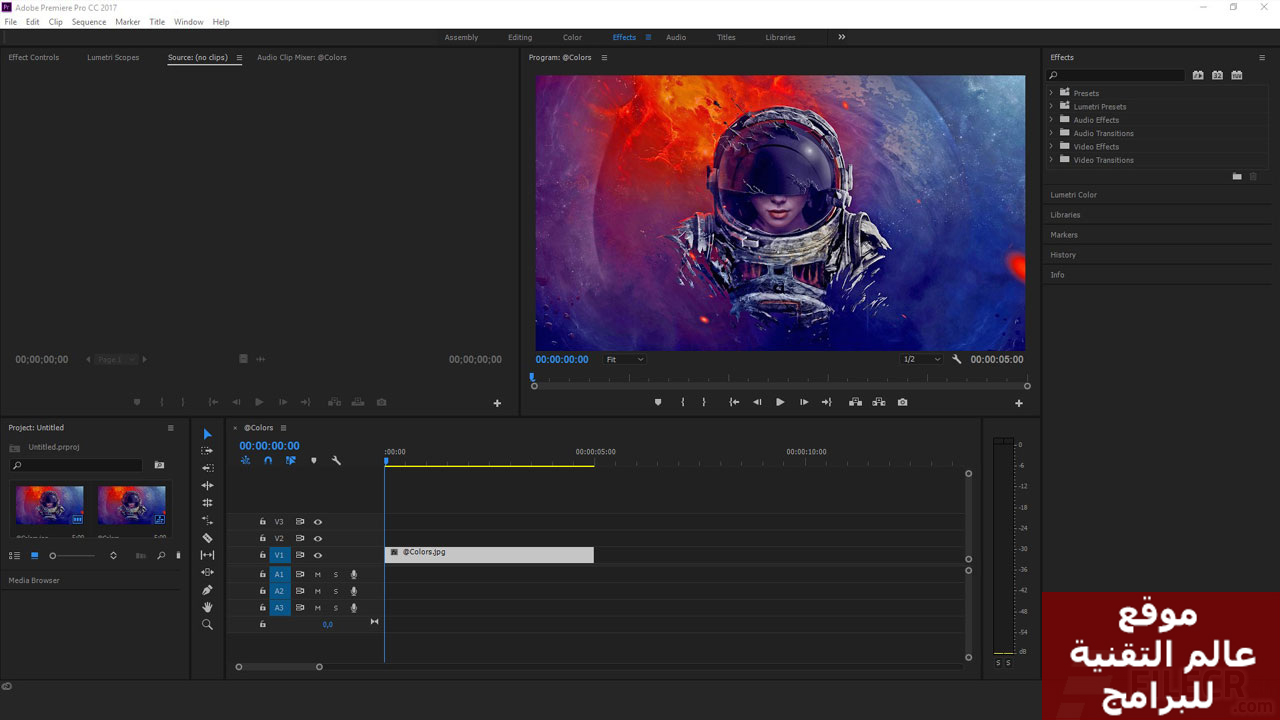Expand the Audio Transitions folder

pos(1051,133)
